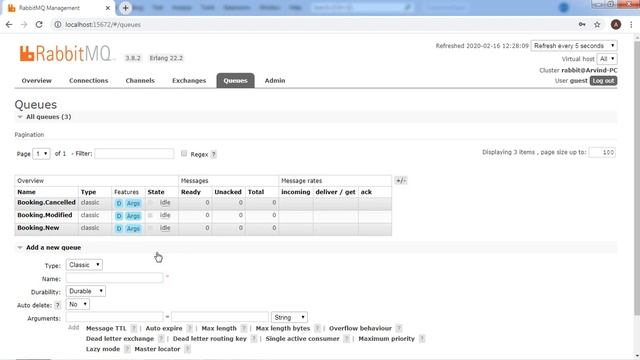Click Auto delete help question mark

point(58,305)
